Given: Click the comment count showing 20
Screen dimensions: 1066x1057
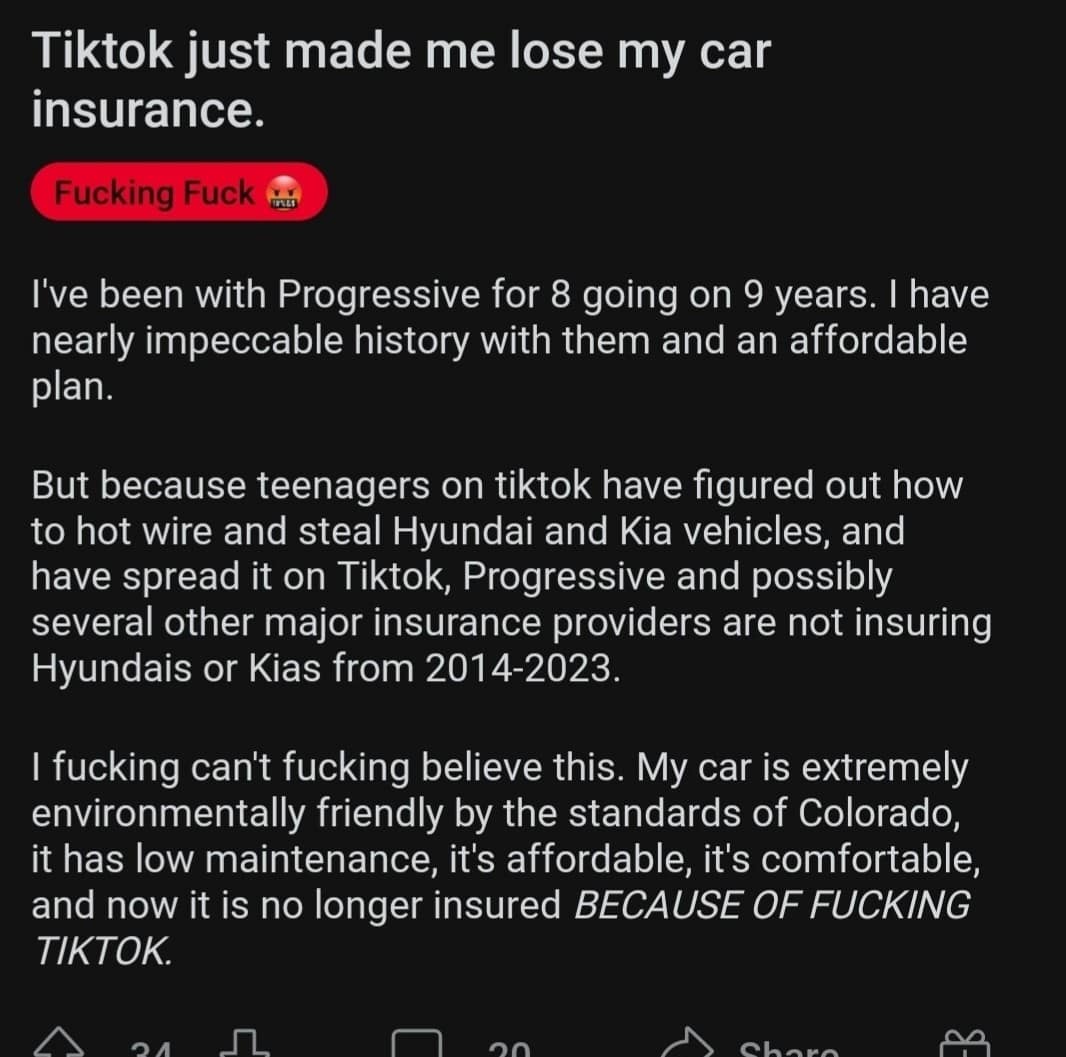Looking at the screenshot, I should tap(510, 1049).
